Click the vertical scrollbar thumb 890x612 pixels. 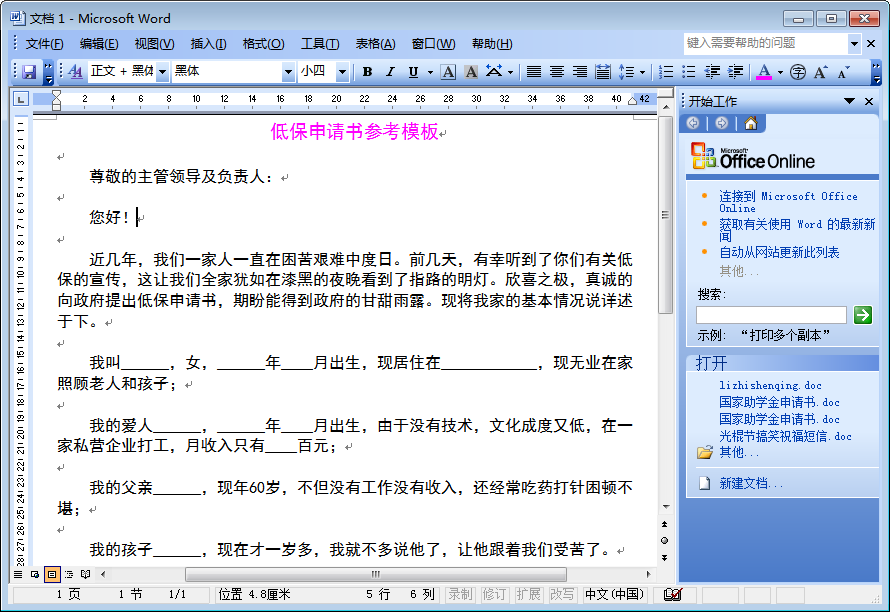click(665, 215)
